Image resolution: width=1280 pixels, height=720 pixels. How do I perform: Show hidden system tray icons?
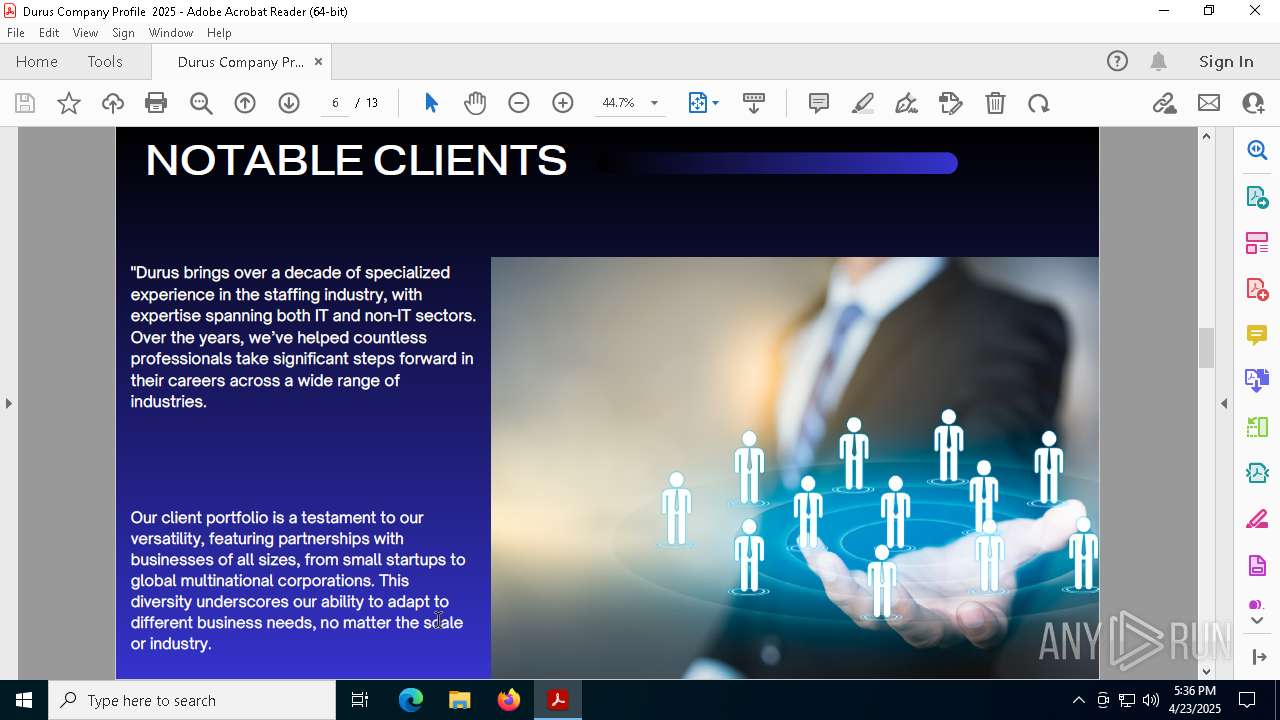pos(1078,700)
